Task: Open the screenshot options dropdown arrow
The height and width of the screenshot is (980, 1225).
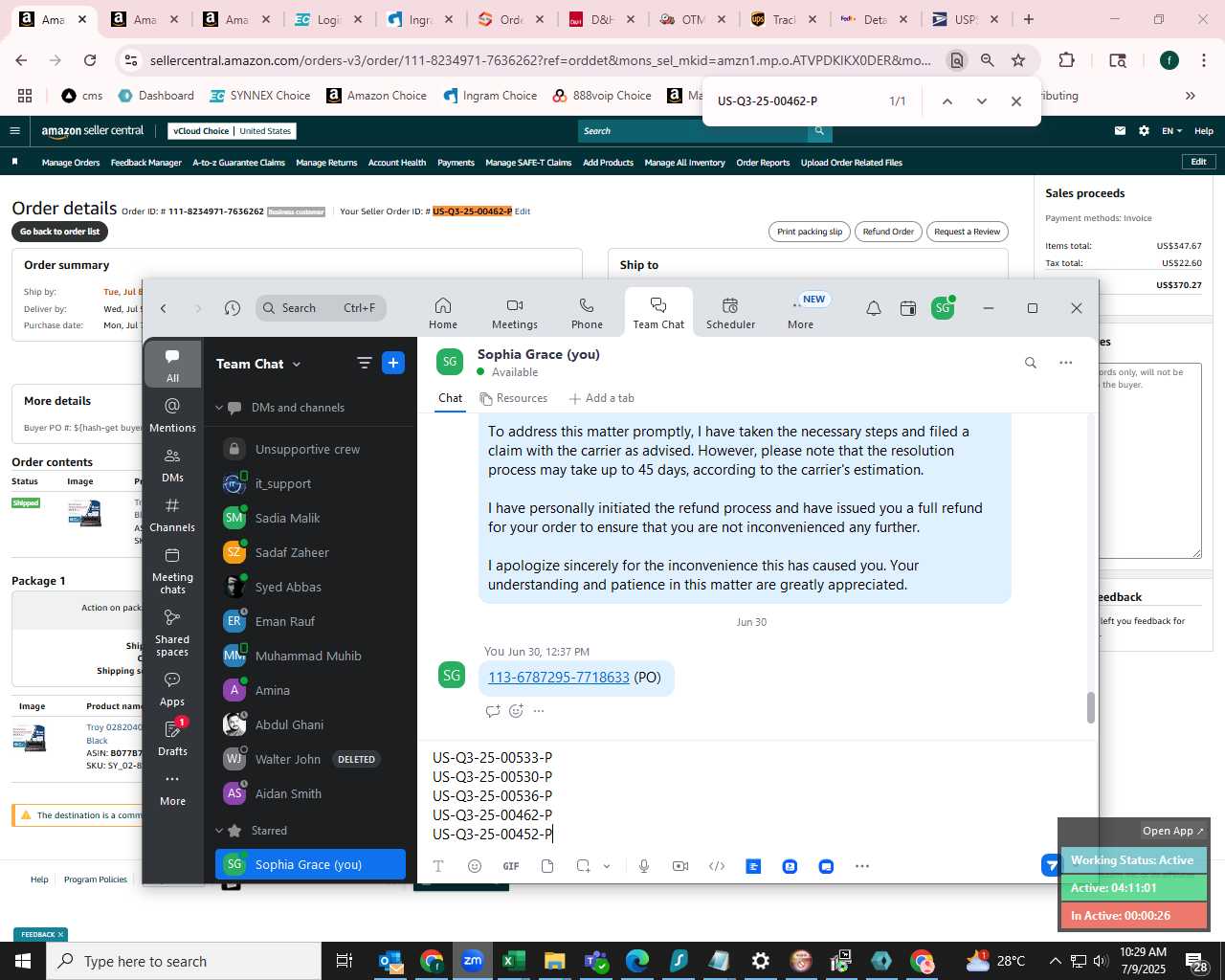Action: [x=607, y=866]
